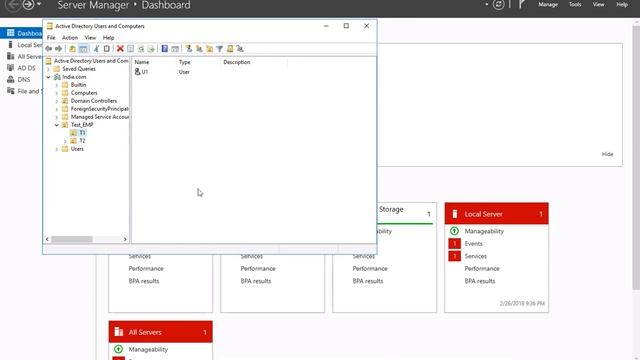Expand the ForeignSecurityPrincipals node
The width and height of the screenshot is (640, 360).
(x=57, y=109)
